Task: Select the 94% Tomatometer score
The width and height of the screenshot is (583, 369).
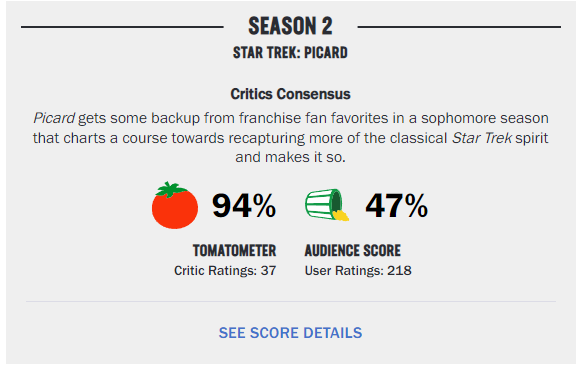Action: (x=244, y=205)
